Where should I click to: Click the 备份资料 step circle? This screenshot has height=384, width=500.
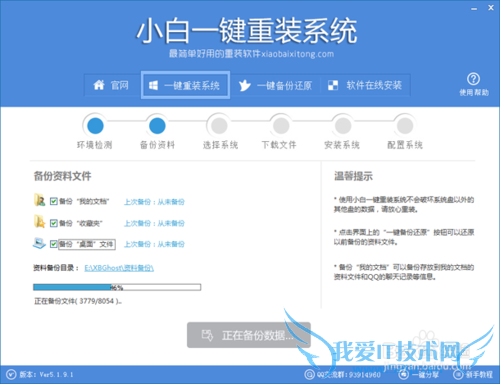pos(157,126)
